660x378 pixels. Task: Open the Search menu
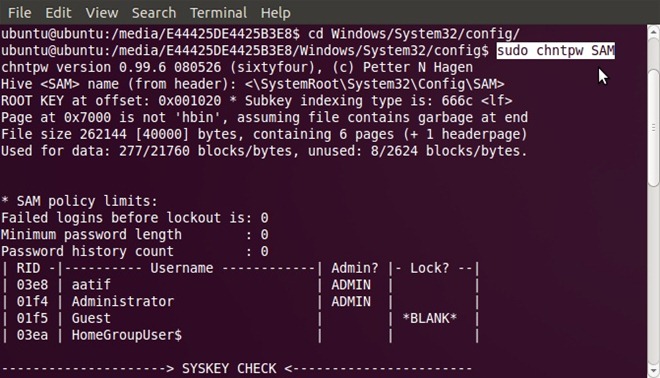tap(154, 13)
